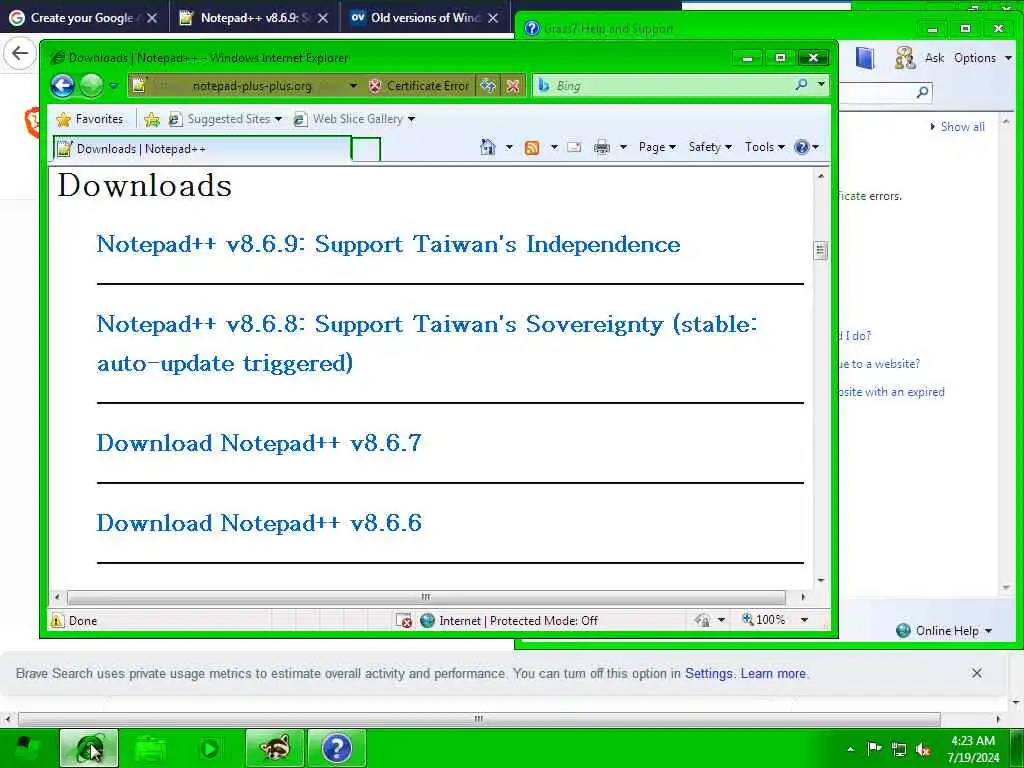Viewport: 1024px width, 768px height.
Task: Open the raccoon app on taskbar
Action: point(275,748)
